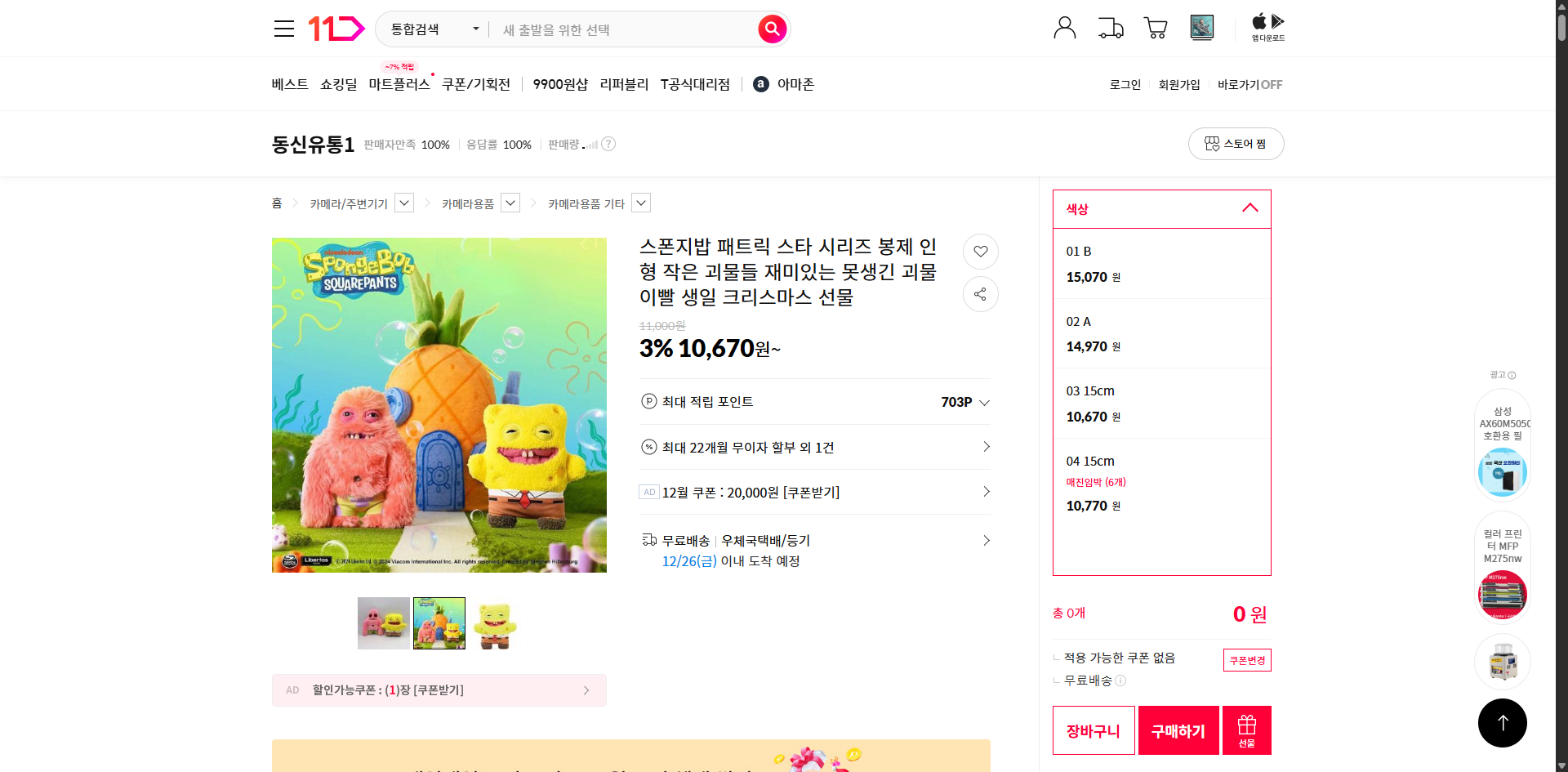The width and height of the screenshot is (1568, 772).
Task: Open the hamburger menu
Action: (283, 28)
